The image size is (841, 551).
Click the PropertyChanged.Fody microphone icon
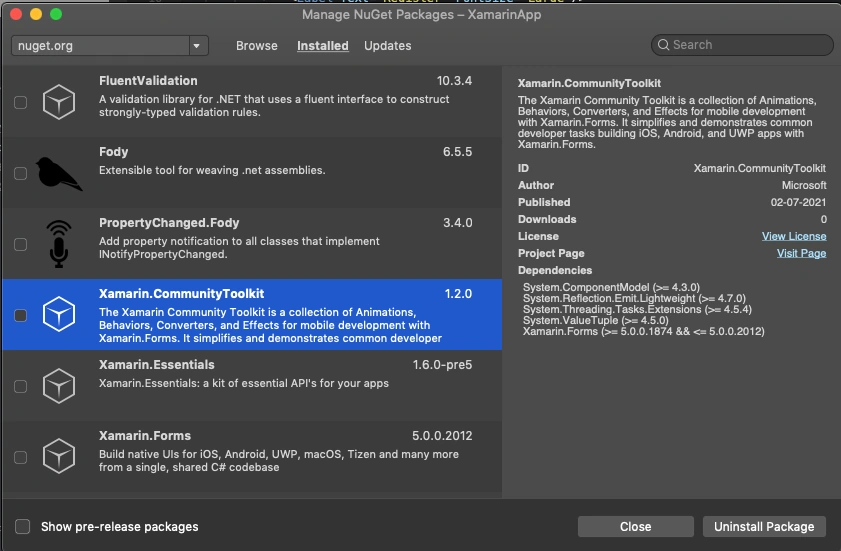[58, 244]
